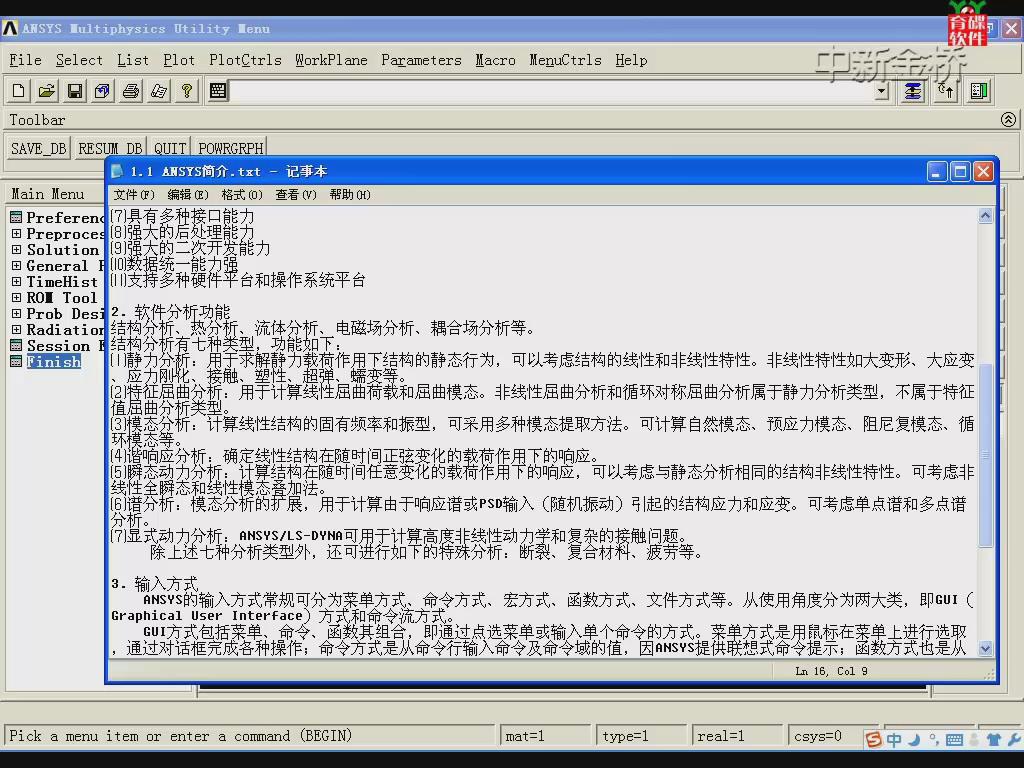Select Finish in the Main Menu
This screenshot has width=1024, height=768.
coord(54,362)
